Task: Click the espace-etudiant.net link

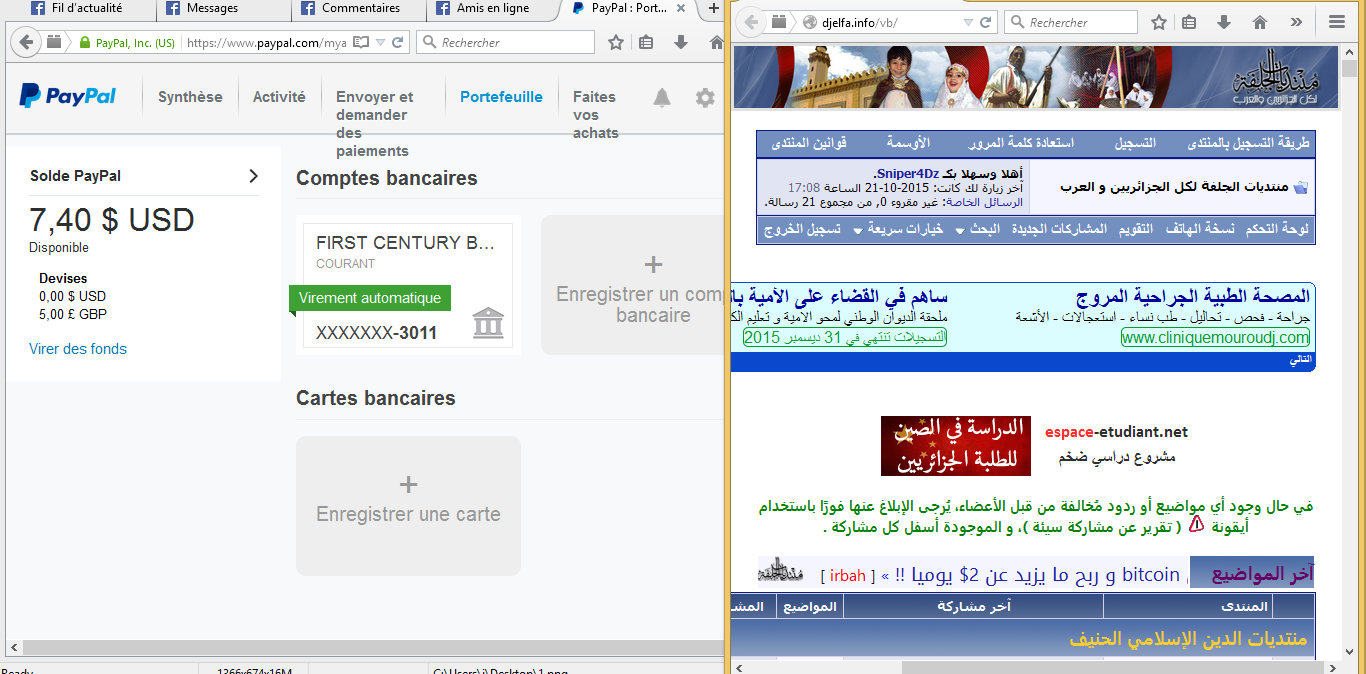Action: pyautogui.click(x=1117, y=432)
